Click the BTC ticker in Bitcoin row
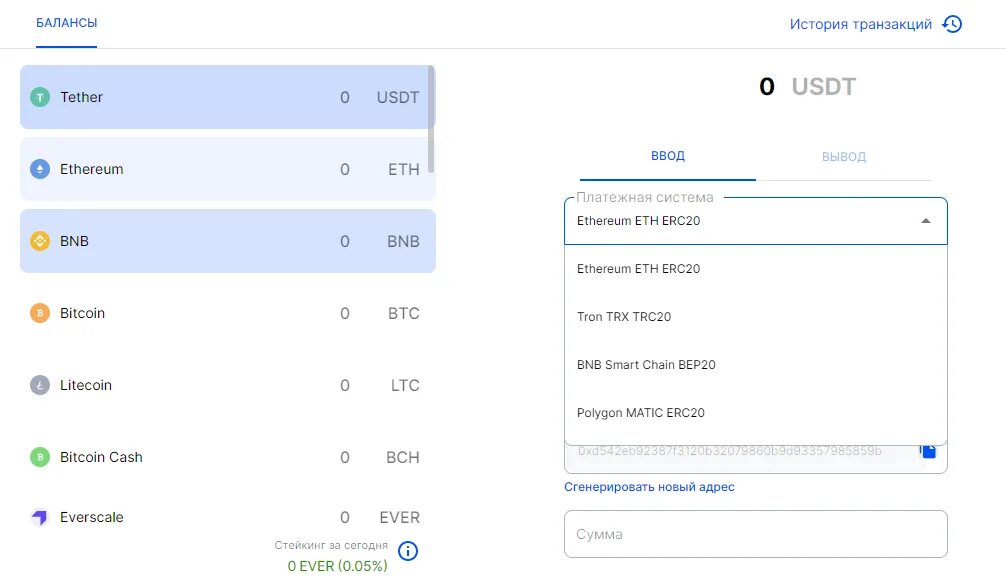 click(x=404, y=313)
